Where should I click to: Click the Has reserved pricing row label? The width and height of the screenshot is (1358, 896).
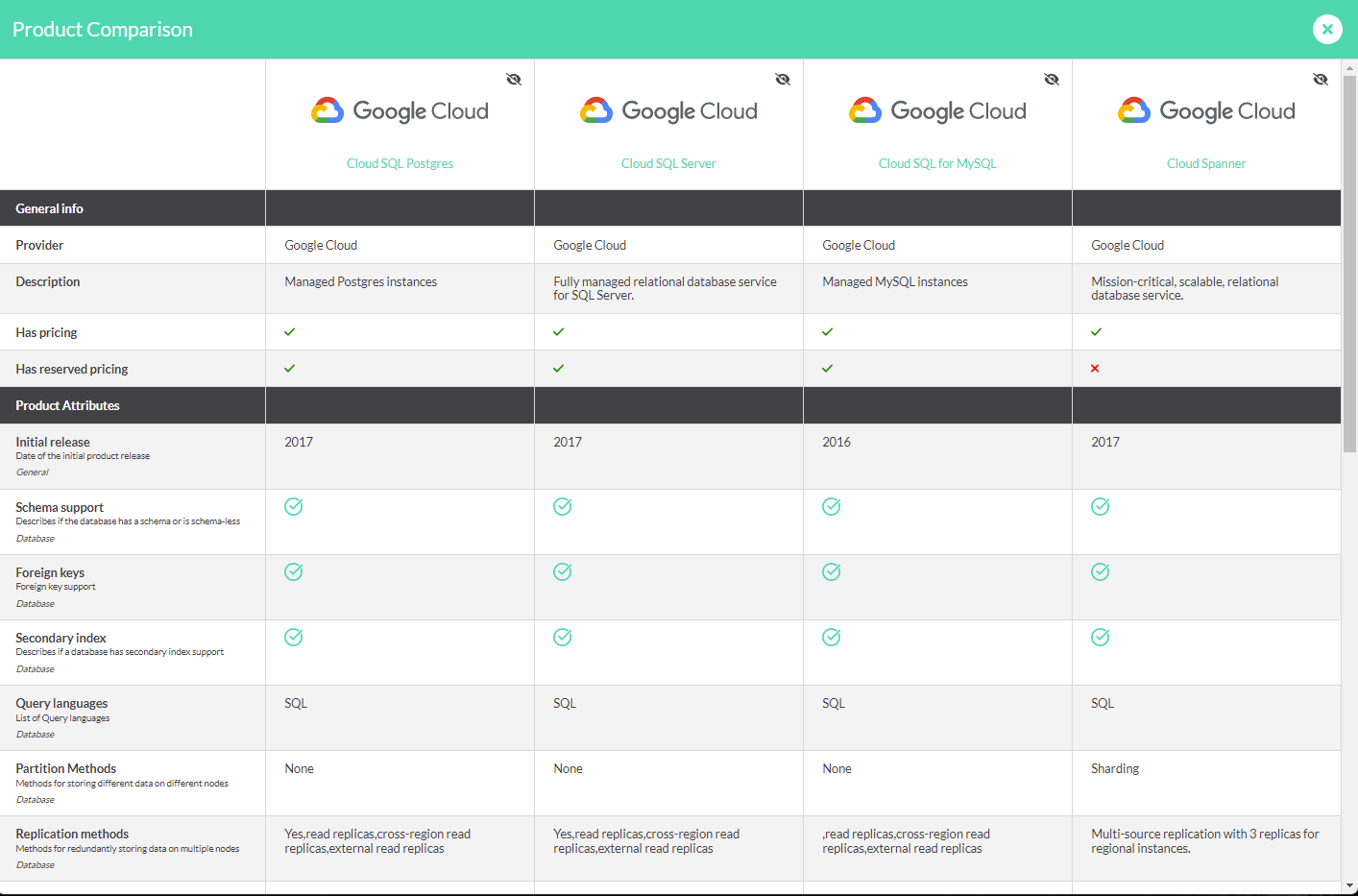(x=72, y=369)
